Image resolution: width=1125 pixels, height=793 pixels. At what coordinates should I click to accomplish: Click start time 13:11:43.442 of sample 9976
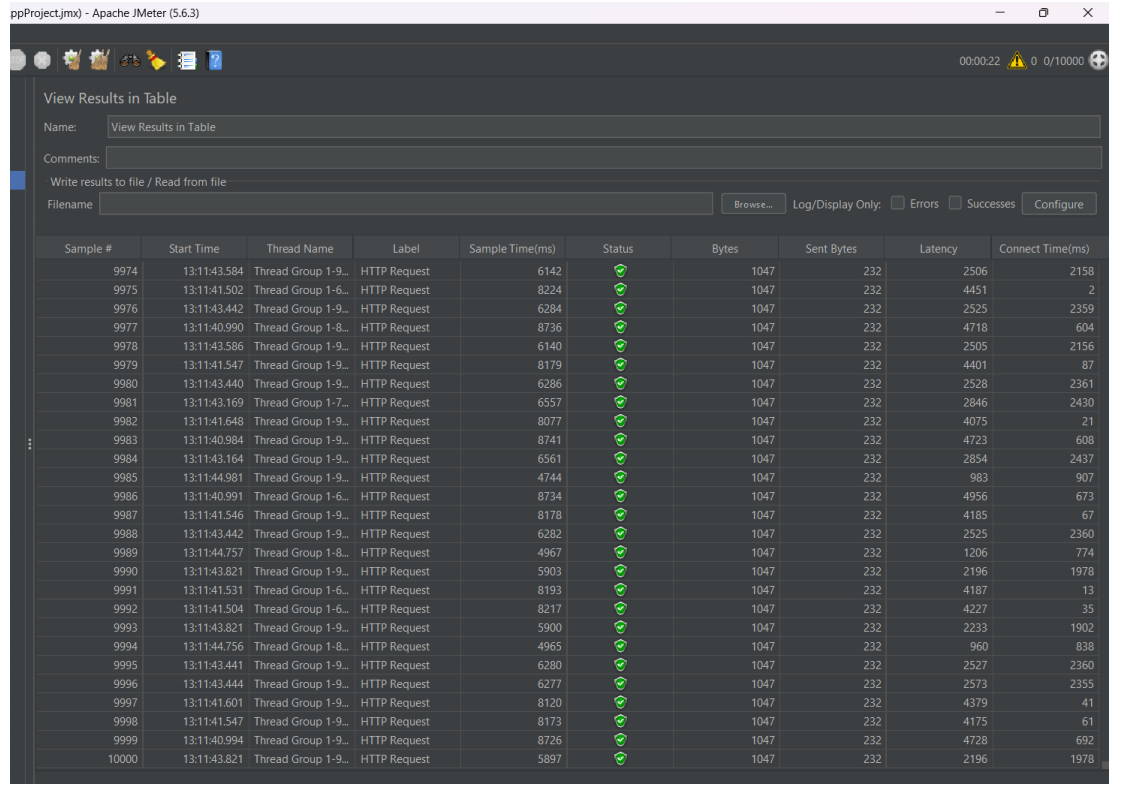tap(213, 309)
